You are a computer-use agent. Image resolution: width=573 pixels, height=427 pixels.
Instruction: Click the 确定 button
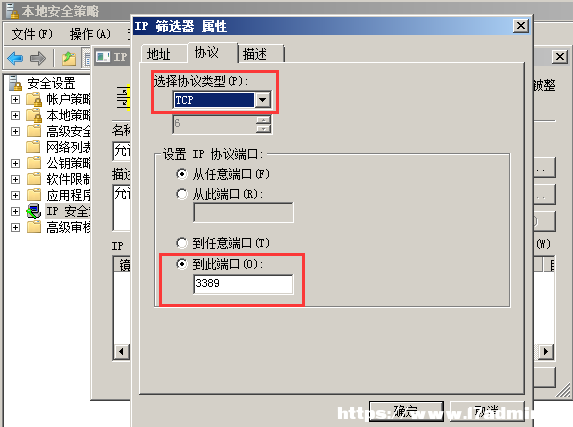click(x=406, y=412)
